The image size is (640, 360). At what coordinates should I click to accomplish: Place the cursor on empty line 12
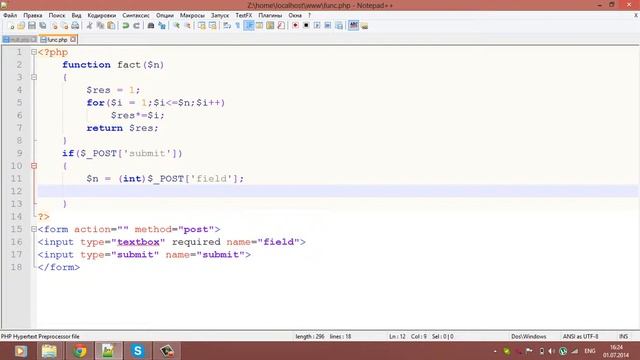[x=338, y=191]
